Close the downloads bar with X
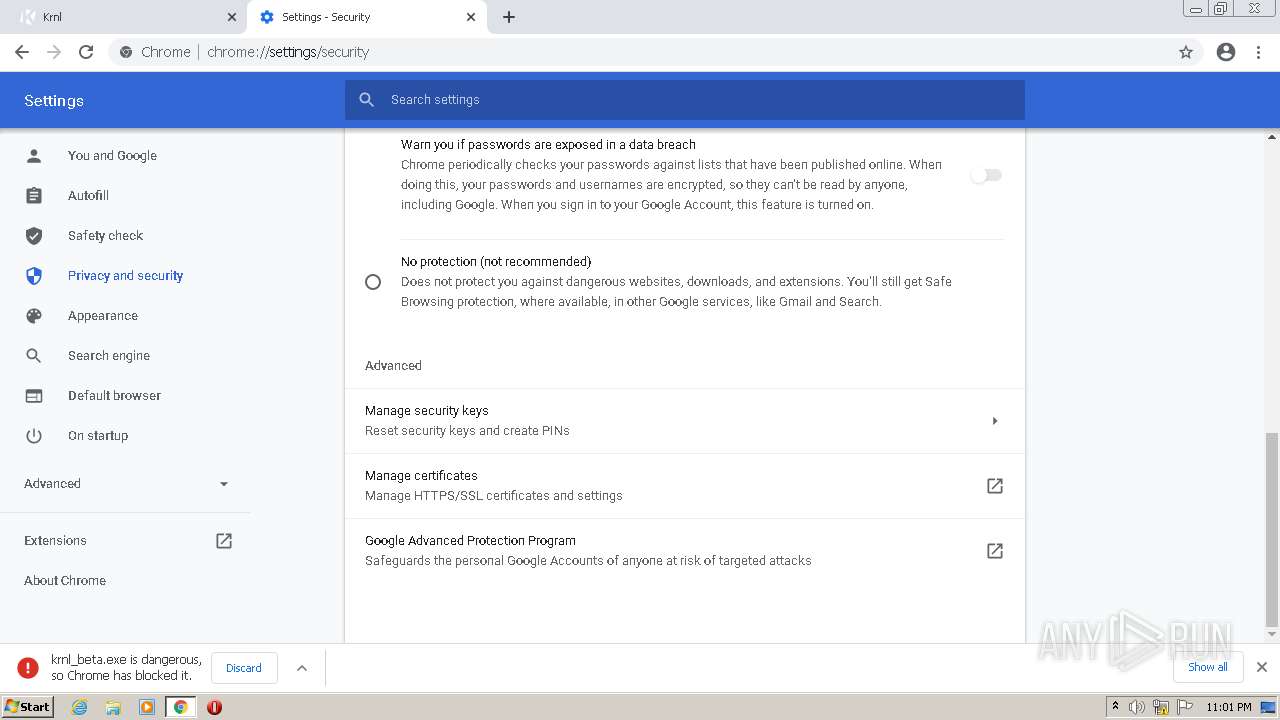Image resolution: width=1280 pixels, height=720 pixels. pyautogui.click(x=1262, y=667)
